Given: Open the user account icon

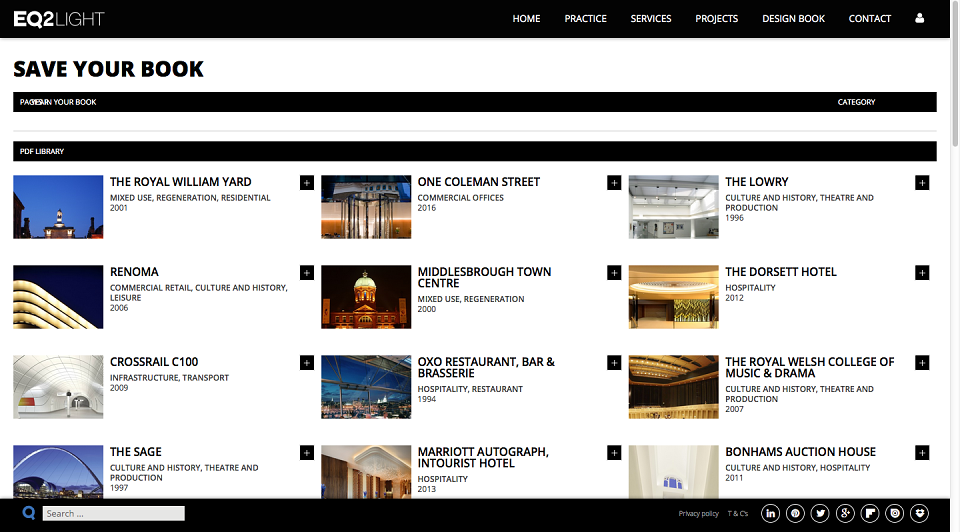Looking at the screenshot, I should [x=919, y=18].
